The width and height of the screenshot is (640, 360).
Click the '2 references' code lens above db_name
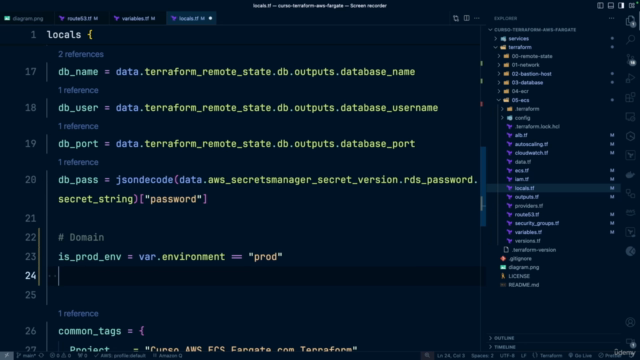tap(80, 54)
